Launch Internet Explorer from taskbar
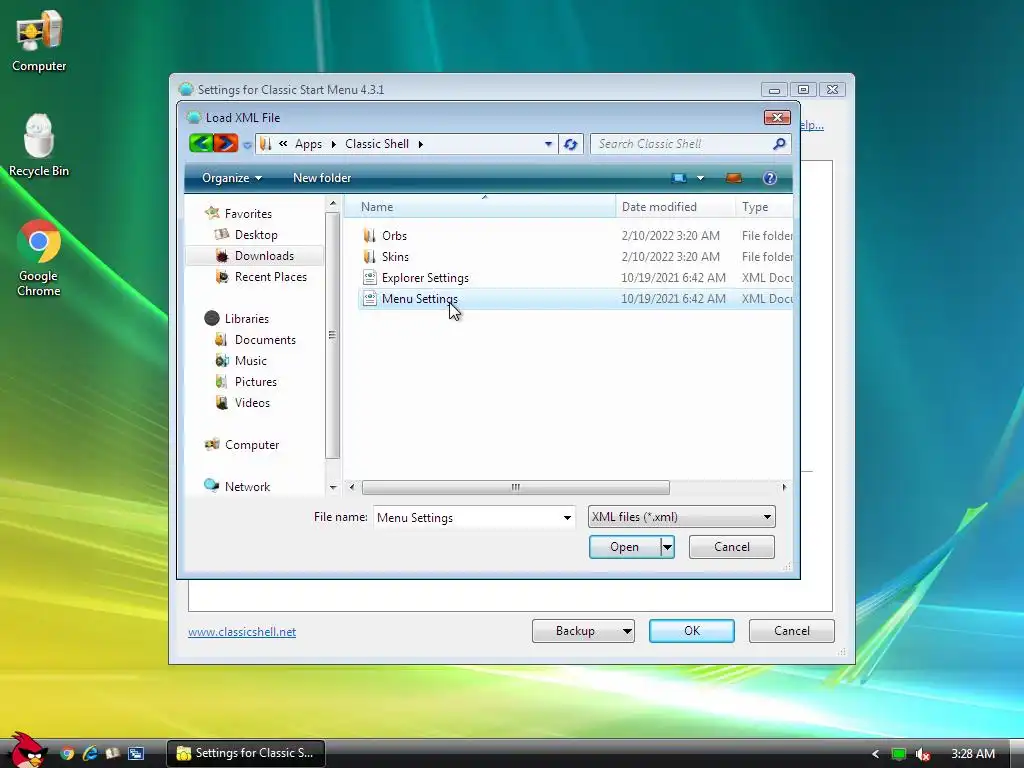The height and width of the screenshot is (768, 1024). pos(89,753)
